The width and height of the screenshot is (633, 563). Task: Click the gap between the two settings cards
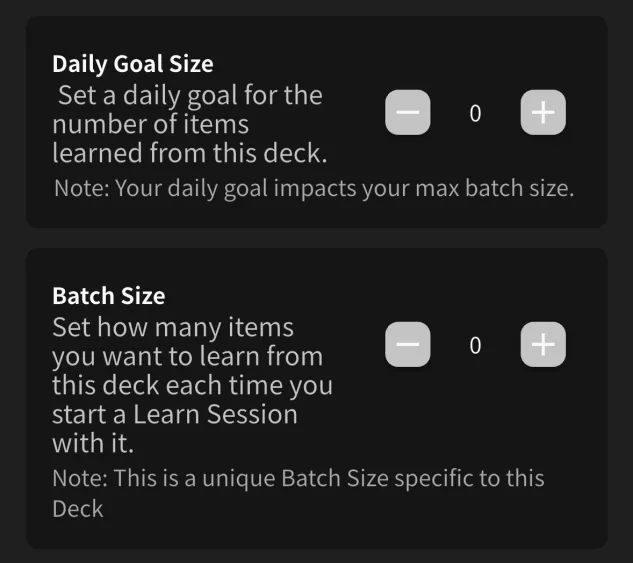[x=316, y=238]
